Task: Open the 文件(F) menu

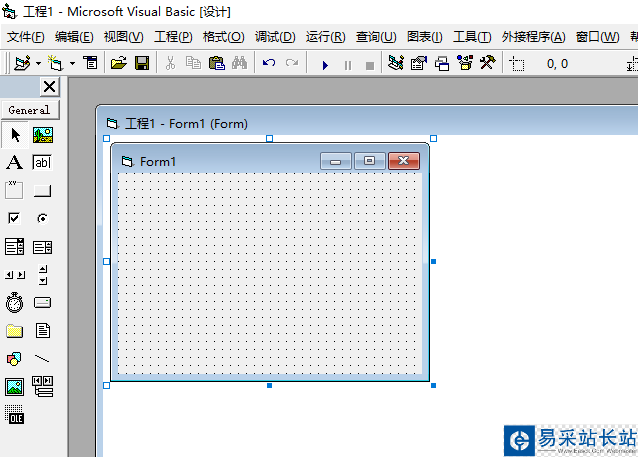Action: click(26, 37)
